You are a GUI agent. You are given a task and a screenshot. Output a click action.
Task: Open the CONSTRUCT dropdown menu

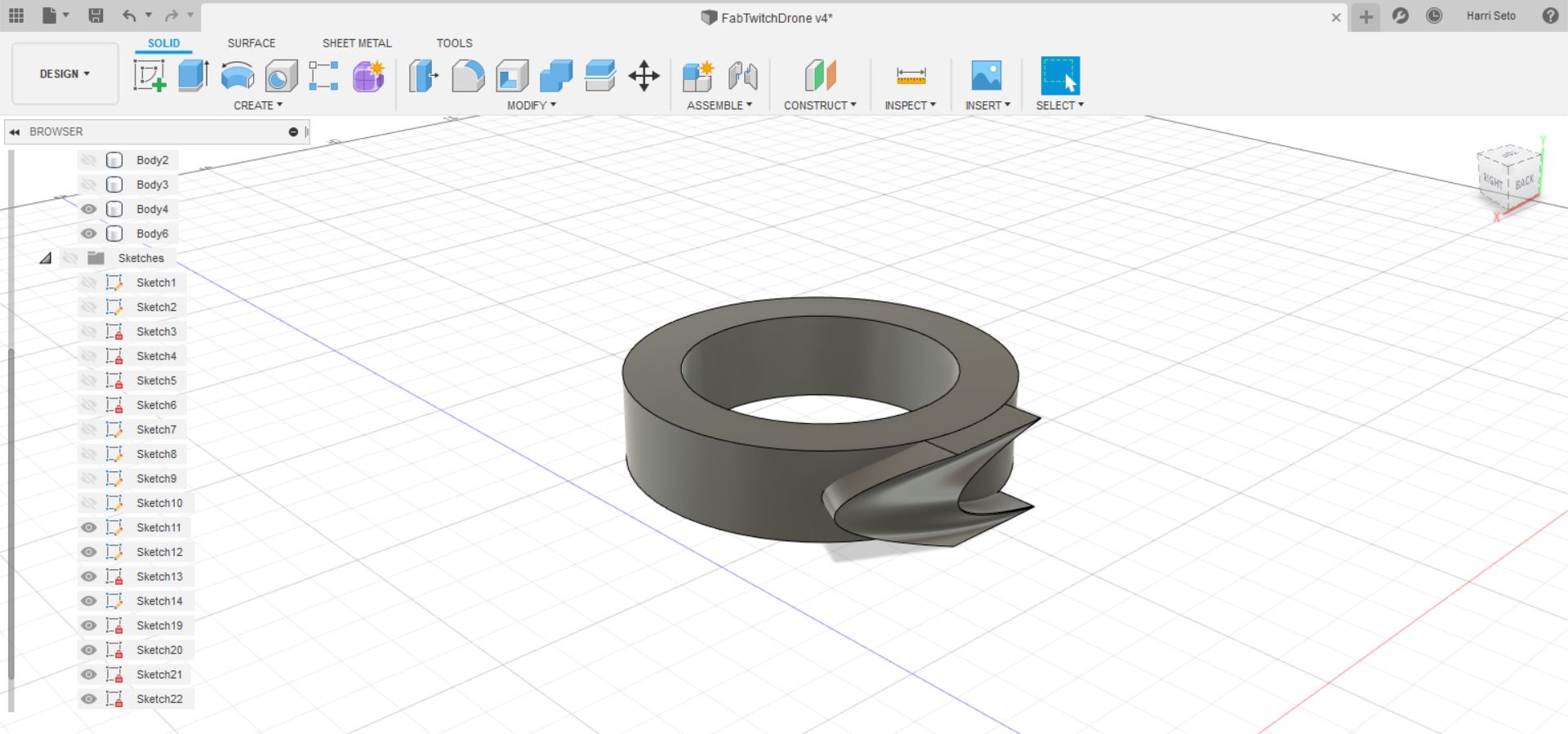click(x=820, y=105)
